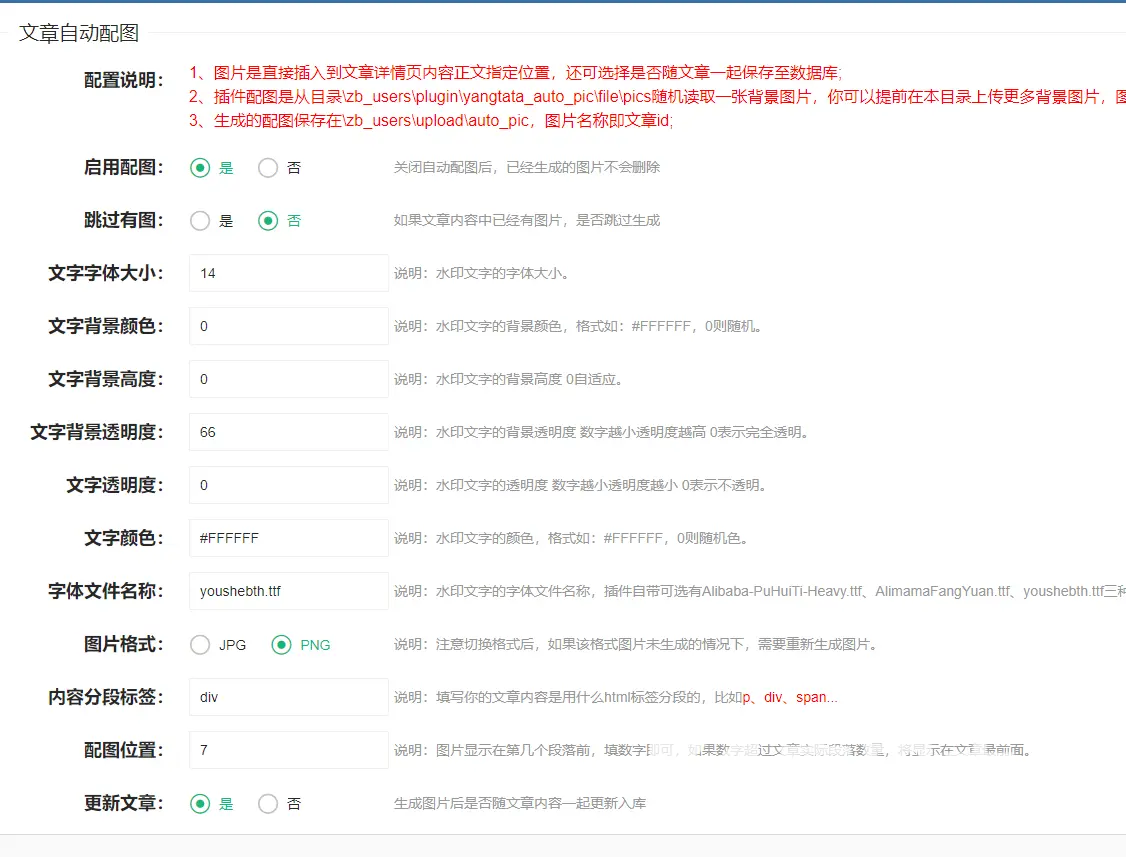
Task: Click the 文章自动配图 section heading
Action: click(x=79, y=33)
